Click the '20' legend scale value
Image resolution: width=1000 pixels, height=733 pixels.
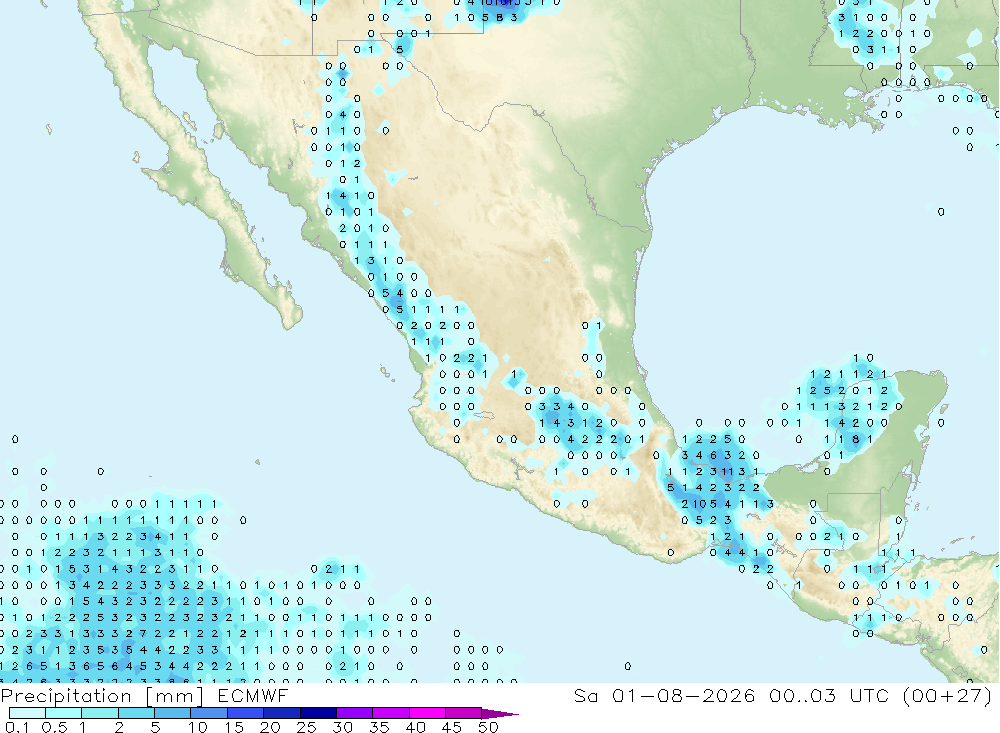(270, 727)
